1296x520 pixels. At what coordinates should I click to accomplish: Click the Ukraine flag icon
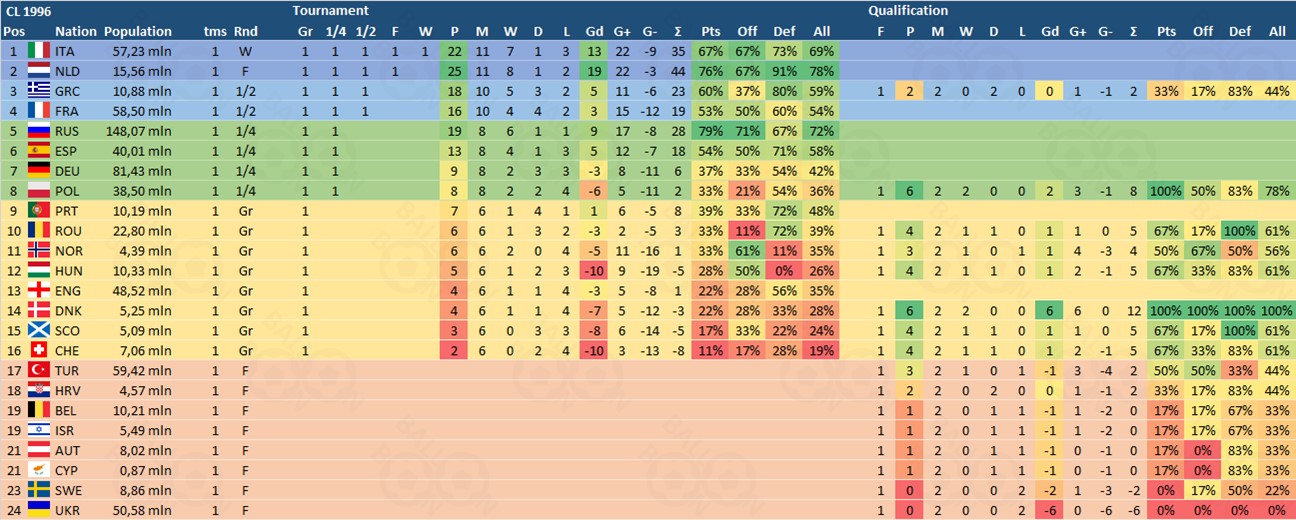point(38,511)
